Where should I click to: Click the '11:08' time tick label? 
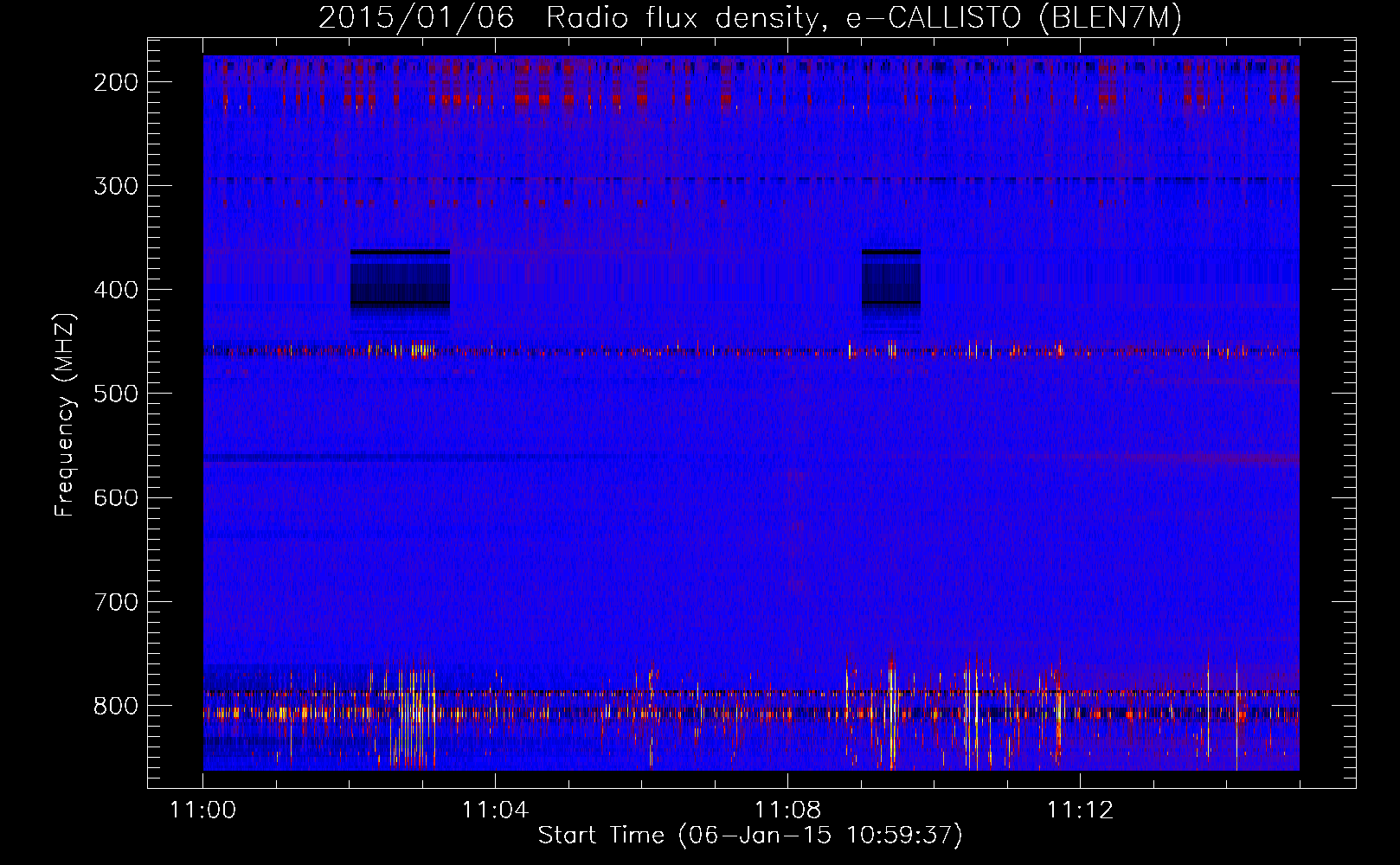[x=787, y=811]
